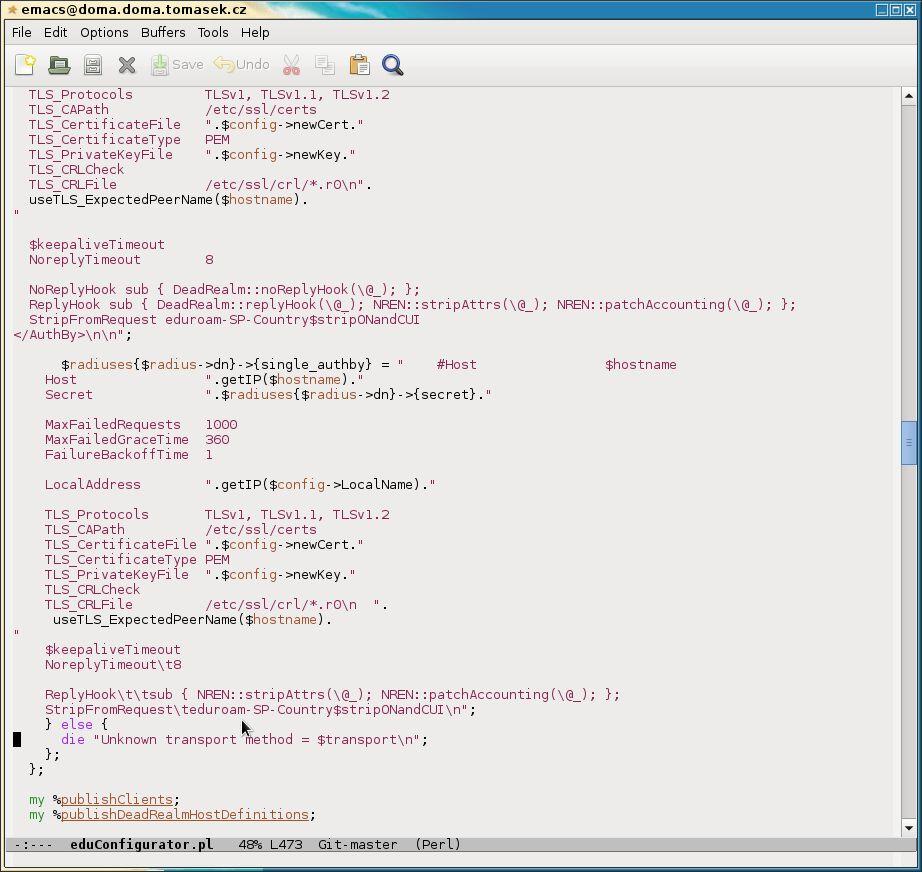Open the Options menu
Viewport: 922px width, 872px height.
(104, 32)
